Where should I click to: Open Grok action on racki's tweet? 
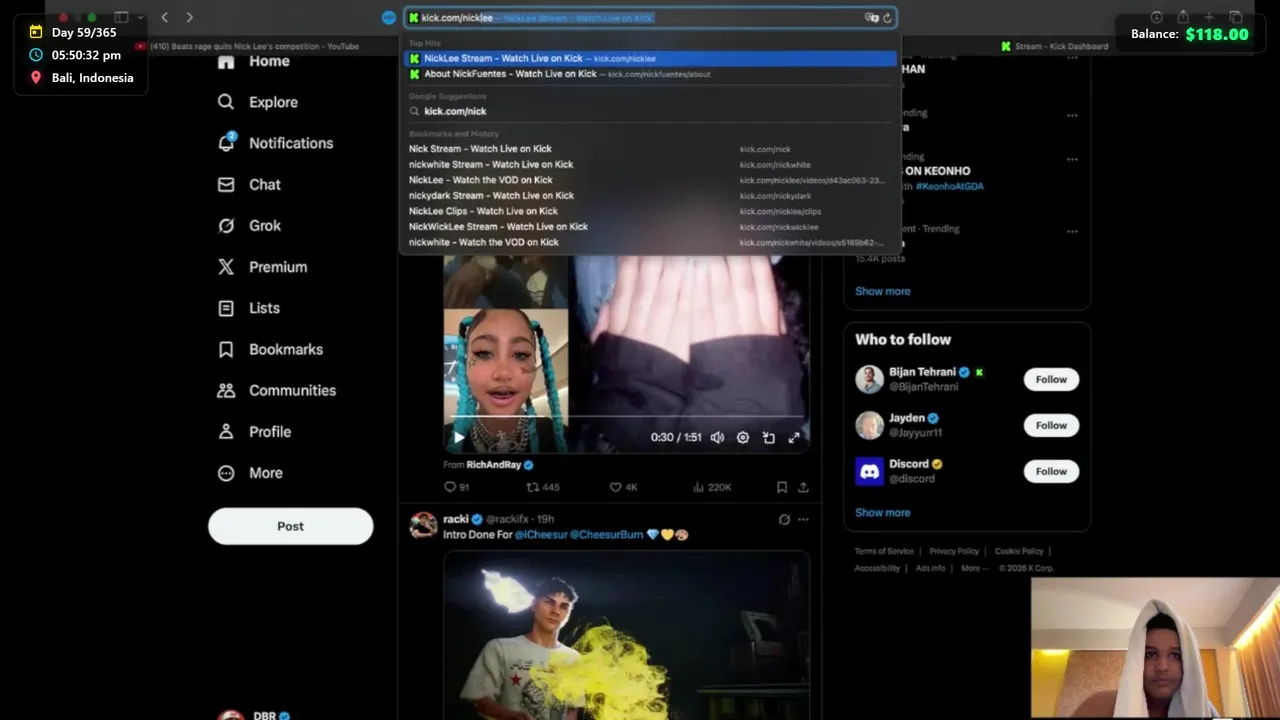coord(784,519)
